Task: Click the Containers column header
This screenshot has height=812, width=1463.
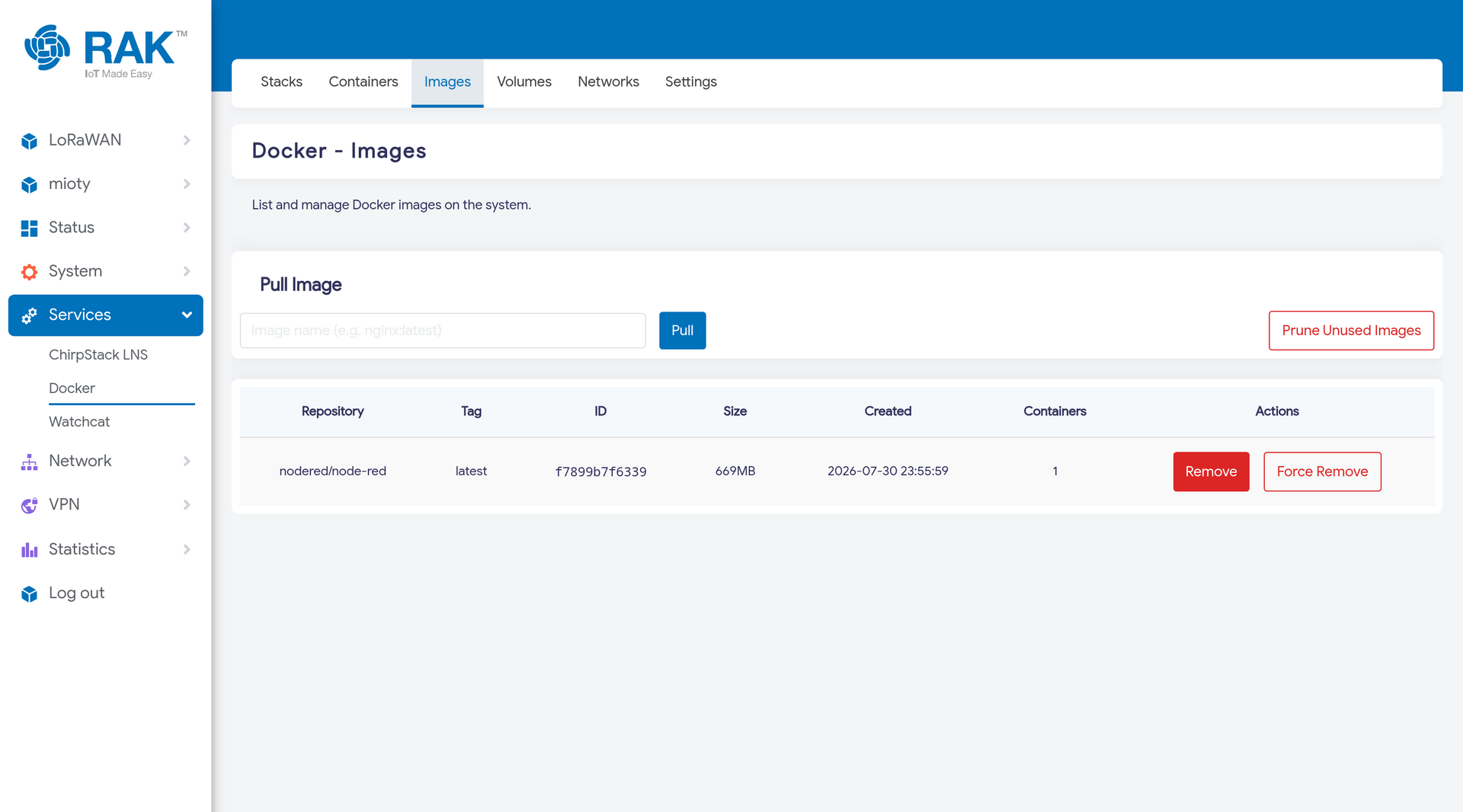Action: [x=1055, y=411]
